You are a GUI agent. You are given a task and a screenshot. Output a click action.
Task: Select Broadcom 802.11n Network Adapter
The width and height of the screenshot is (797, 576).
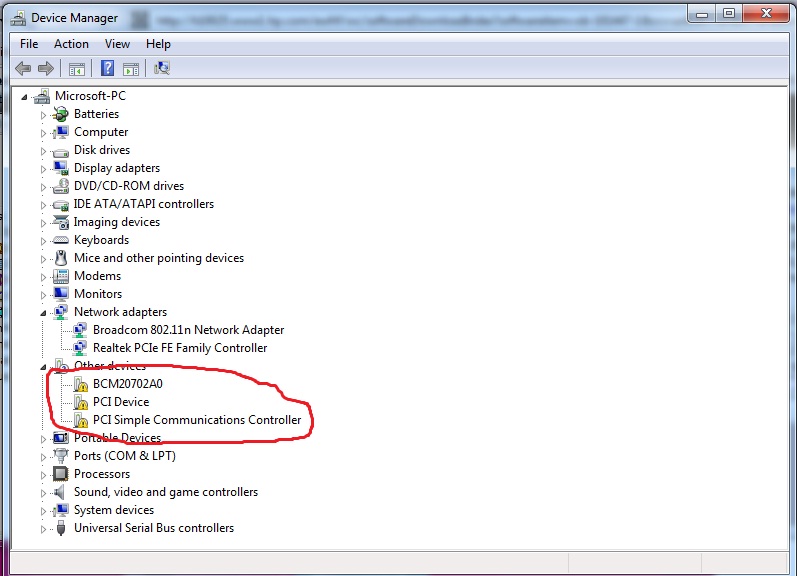[x=189, y=330]
